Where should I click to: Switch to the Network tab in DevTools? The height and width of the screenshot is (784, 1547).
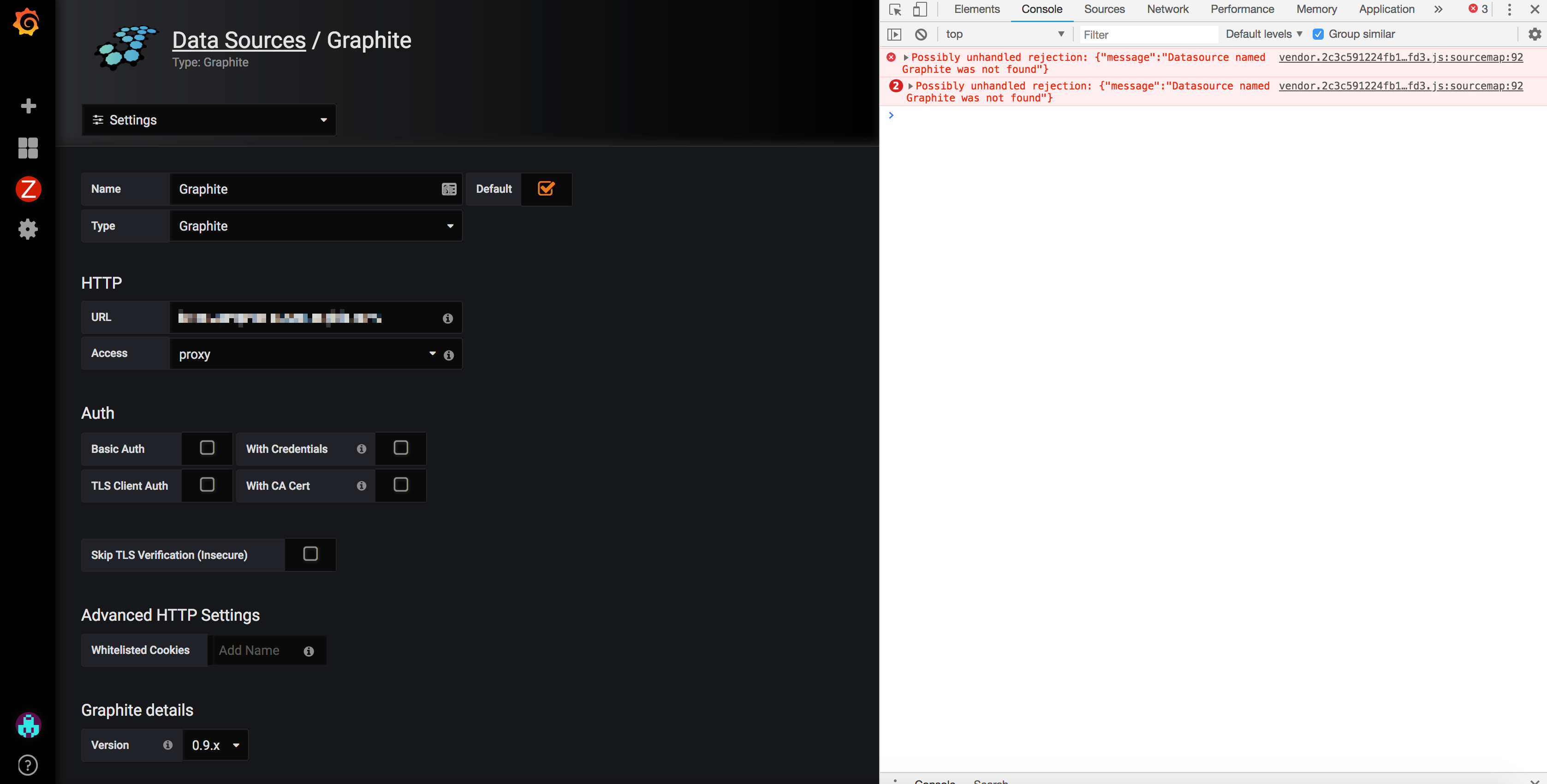click(1167, 10)
